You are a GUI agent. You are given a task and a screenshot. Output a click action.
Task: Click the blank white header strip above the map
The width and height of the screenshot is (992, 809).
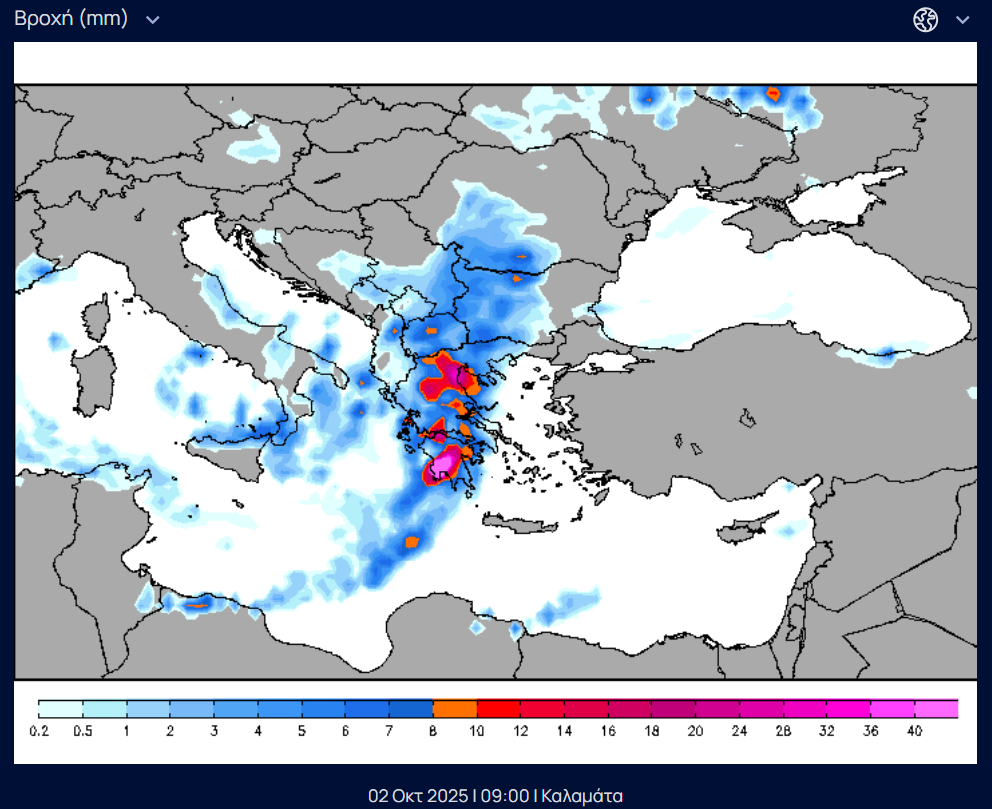[x=495, y=62]
